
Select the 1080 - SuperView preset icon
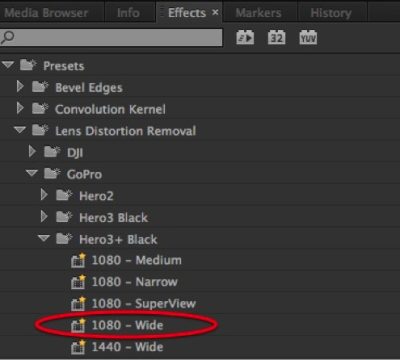click(78, 304)
